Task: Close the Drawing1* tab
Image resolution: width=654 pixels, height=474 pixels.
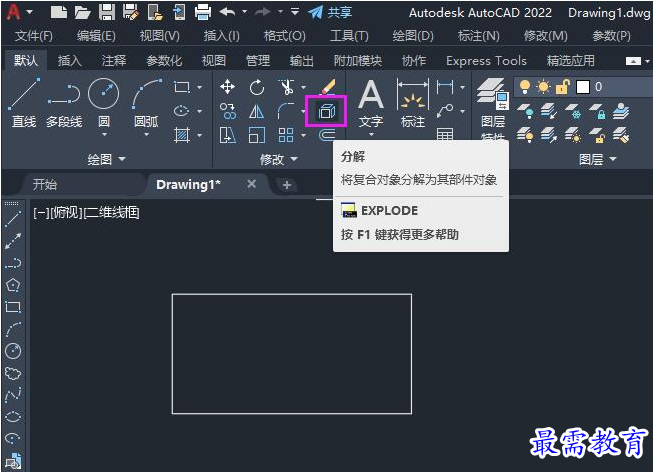Action: pos(252,184)
